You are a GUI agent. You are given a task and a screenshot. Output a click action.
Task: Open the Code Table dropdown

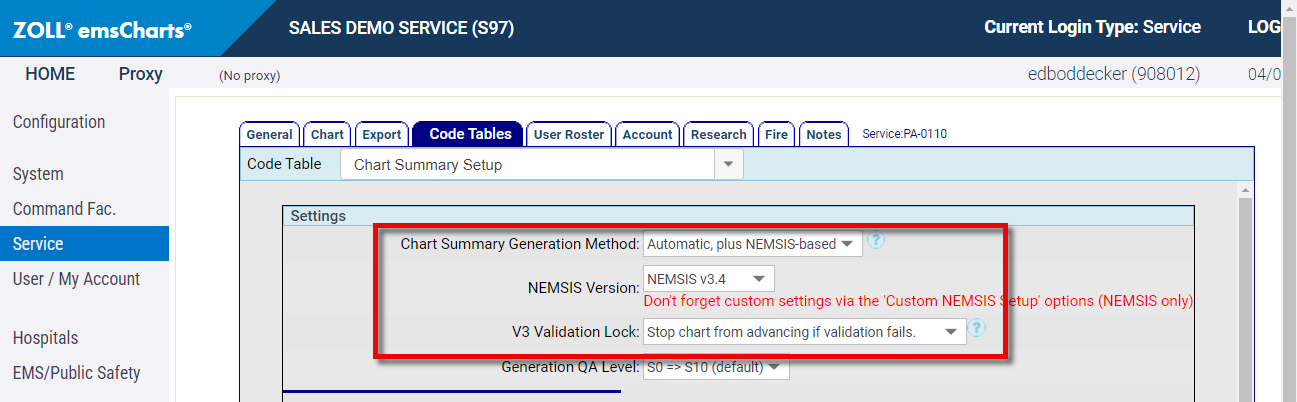[x=728, y=164]
